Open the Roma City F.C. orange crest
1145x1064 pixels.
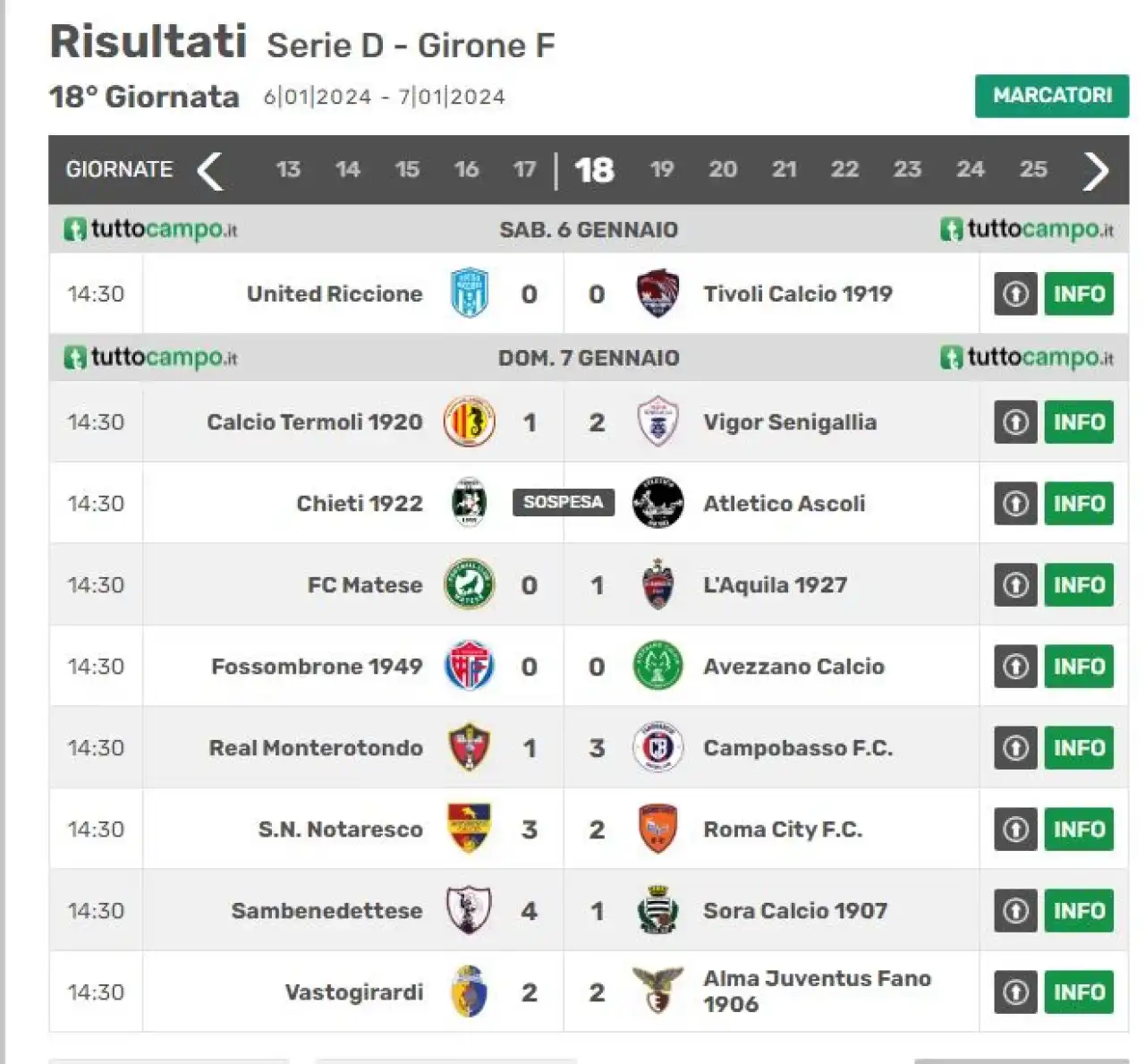click(x=657, y=829)
